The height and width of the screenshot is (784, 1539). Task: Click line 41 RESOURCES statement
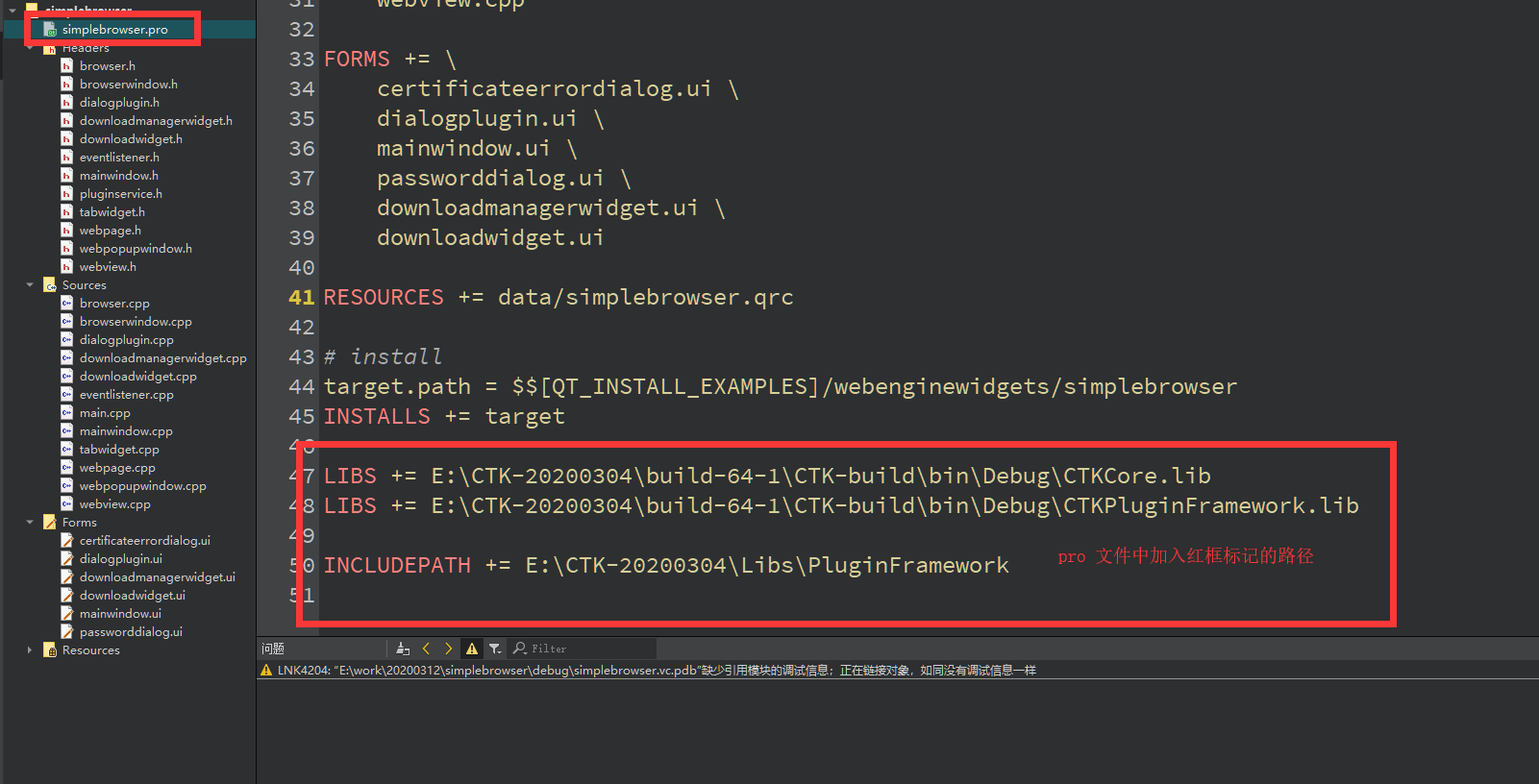(559, 298)
